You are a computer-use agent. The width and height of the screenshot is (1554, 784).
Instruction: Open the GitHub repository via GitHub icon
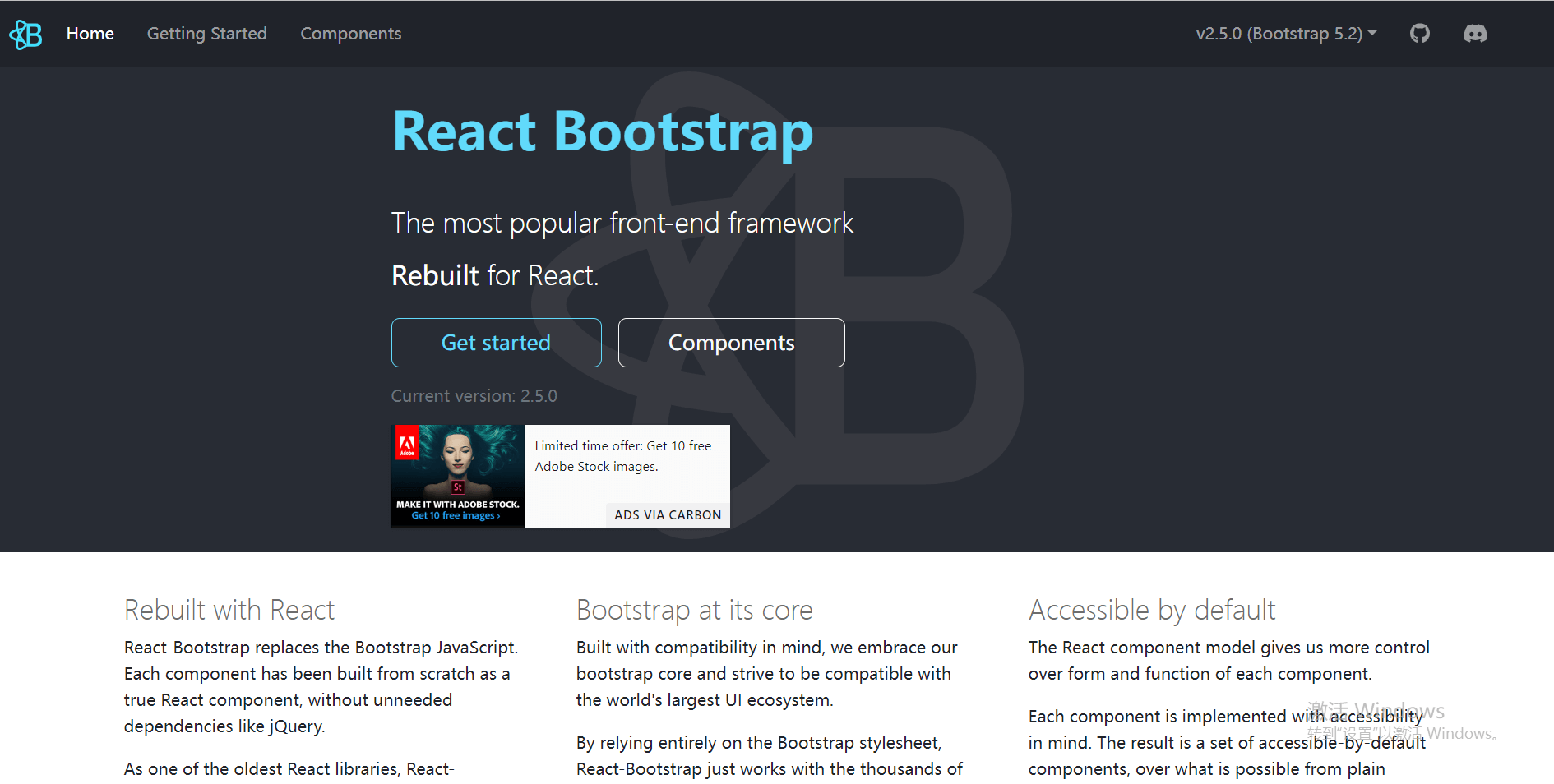[1420, 34]
